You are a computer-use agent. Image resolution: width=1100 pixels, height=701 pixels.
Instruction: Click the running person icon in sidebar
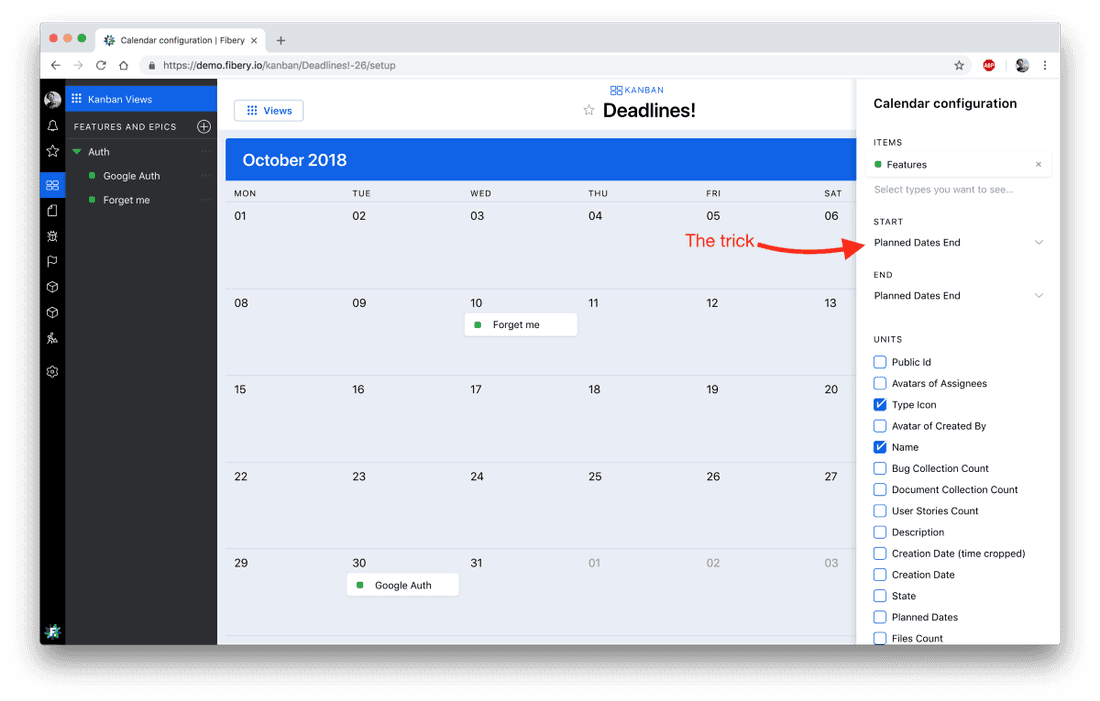(52, 338)
